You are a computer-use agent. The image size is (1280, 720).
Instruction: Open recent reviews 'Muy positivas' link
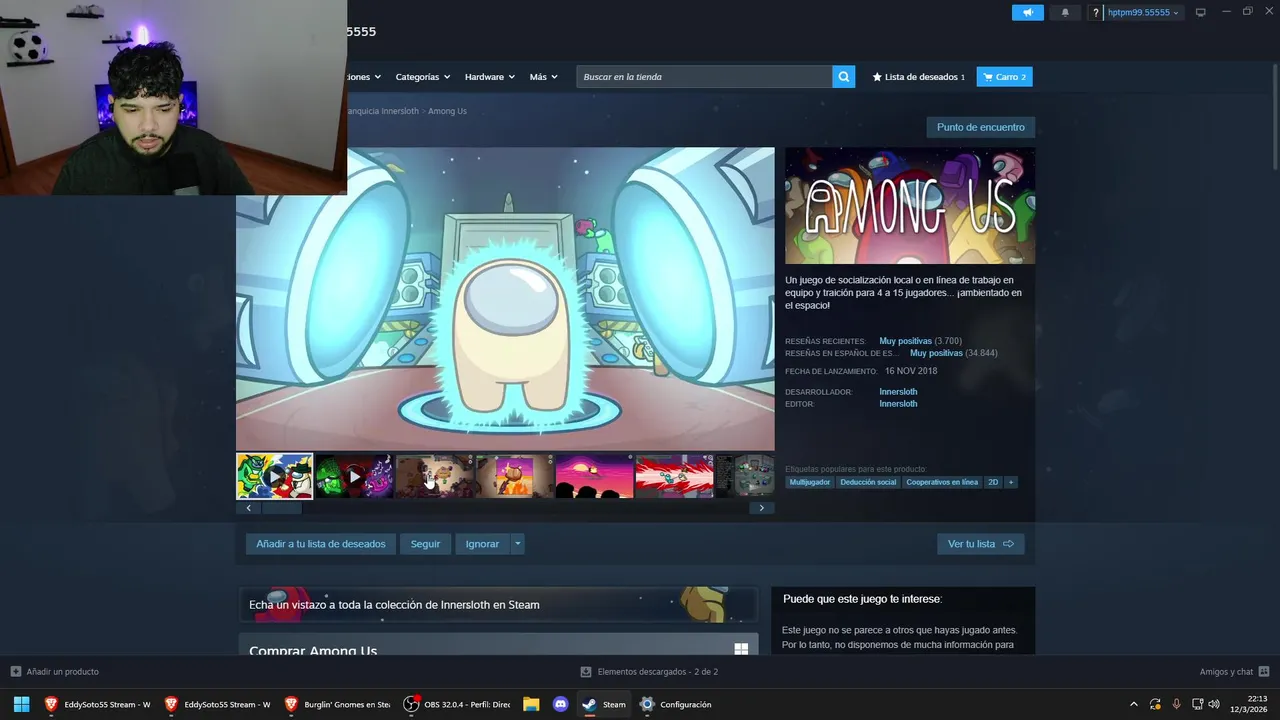coord(905,341)
